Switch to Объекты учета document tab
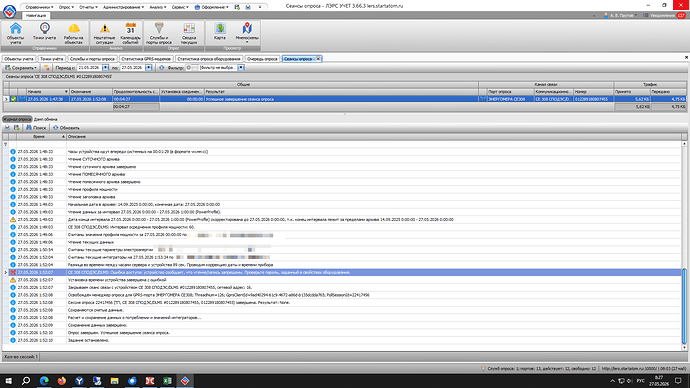This screenshot has width=690, height=388. coord(19,59)
